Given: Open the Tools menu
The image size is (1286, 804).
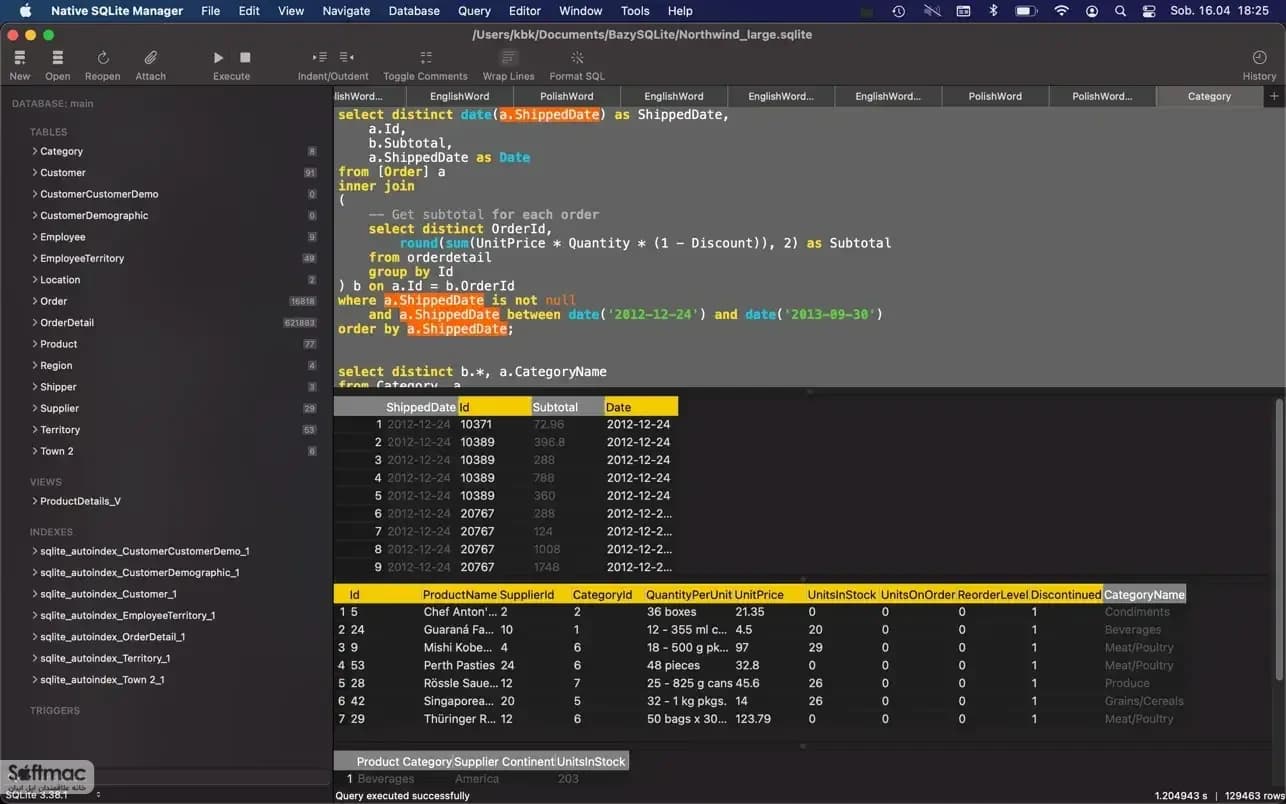Looking at the screenshot, I should 635,11.
